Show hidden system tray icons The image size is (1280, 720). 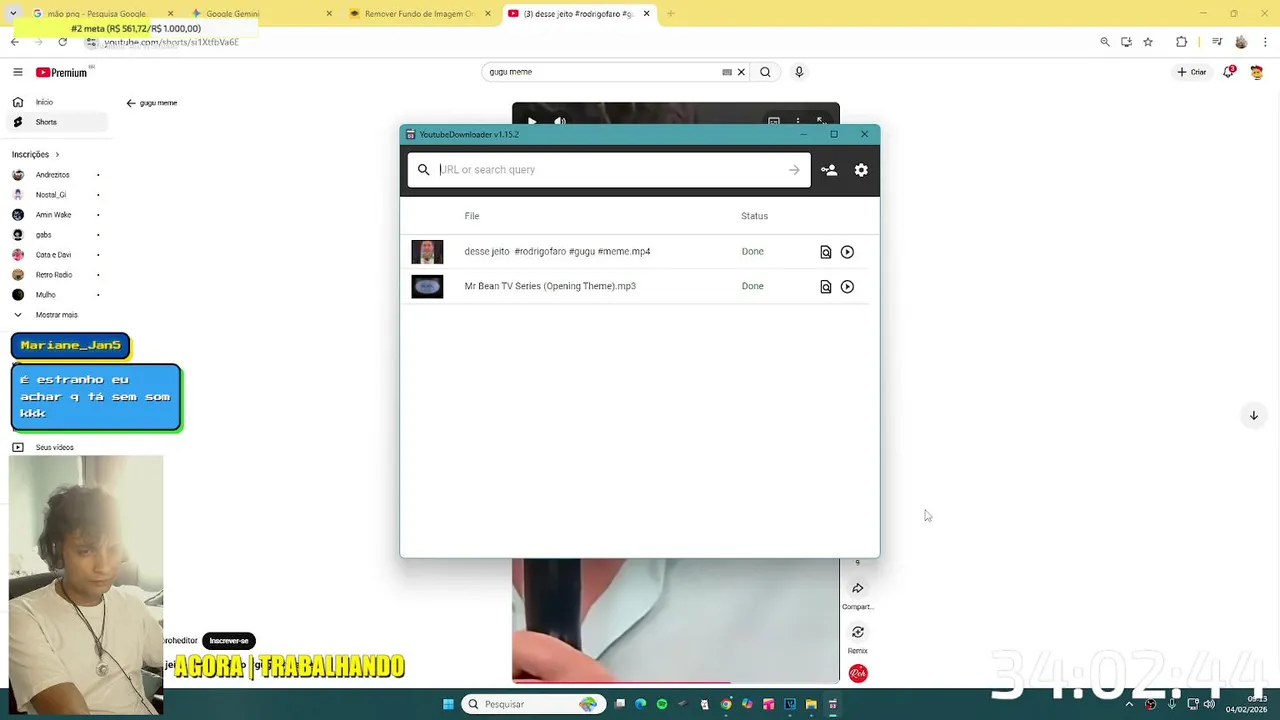(1129, 704)
